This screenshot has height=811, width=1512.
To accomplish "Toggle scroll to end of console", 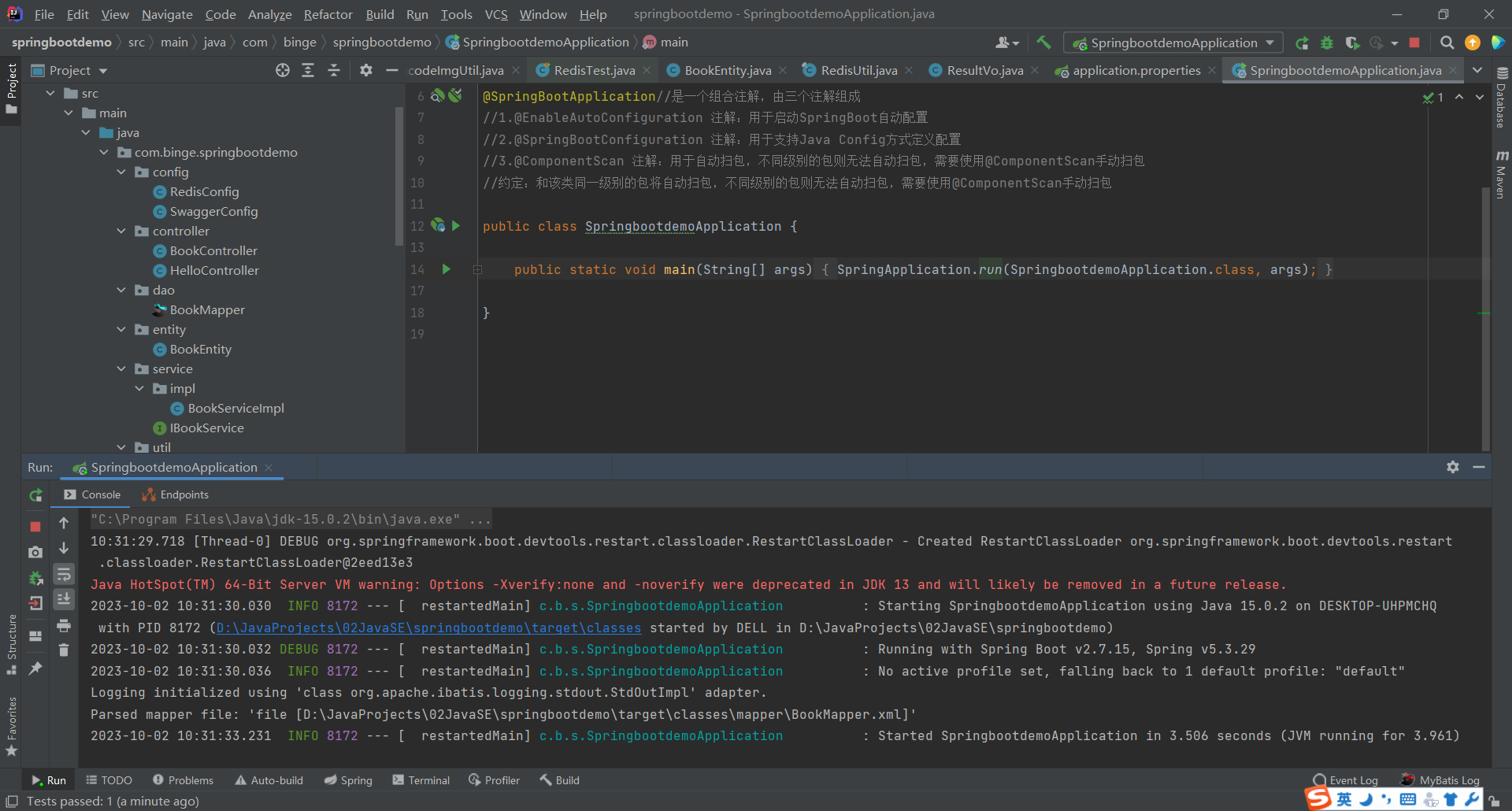I will [64, 599].
